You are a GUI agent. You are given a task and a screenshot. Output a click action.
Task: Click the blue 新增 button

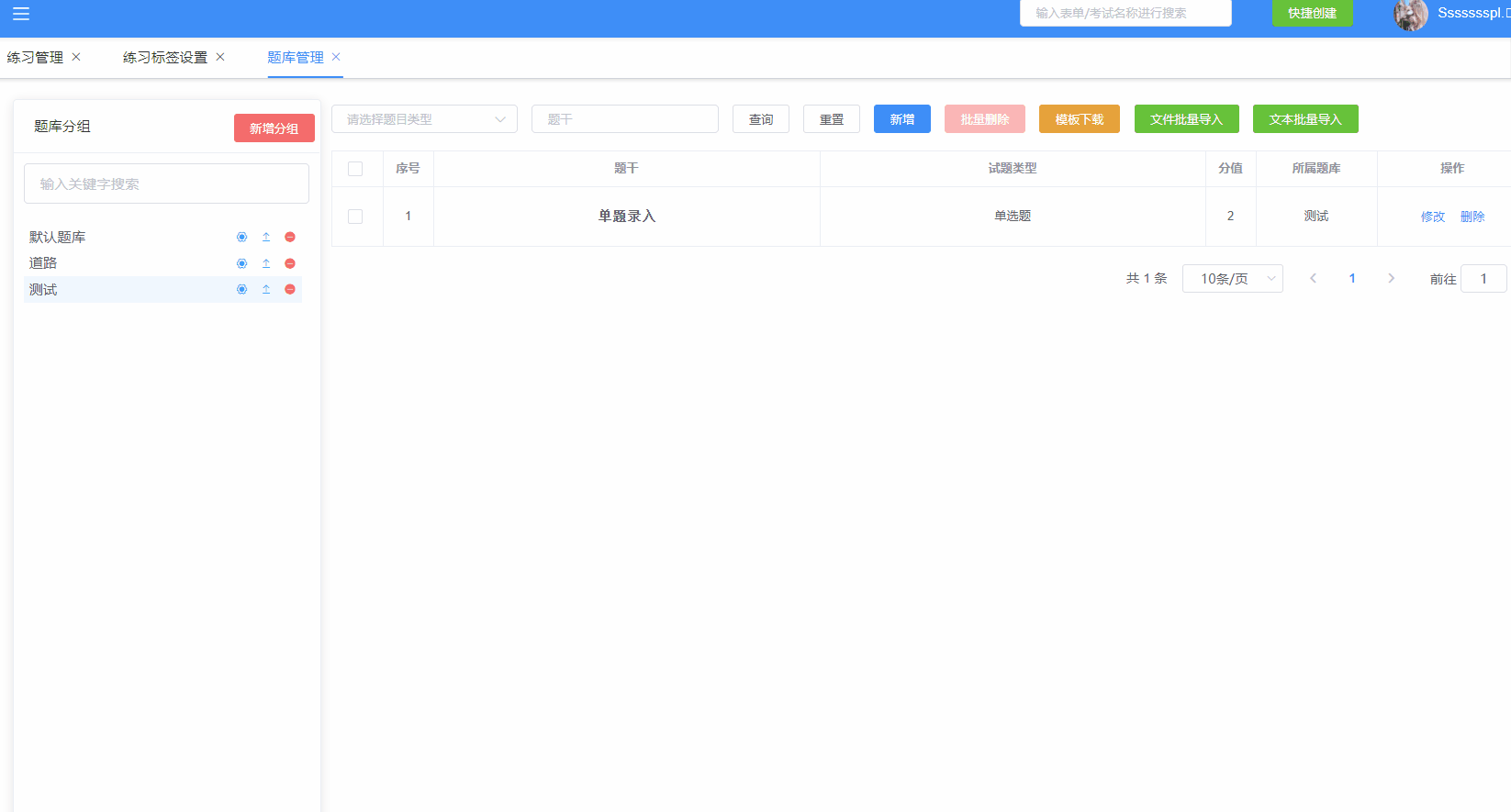point(902,119)
